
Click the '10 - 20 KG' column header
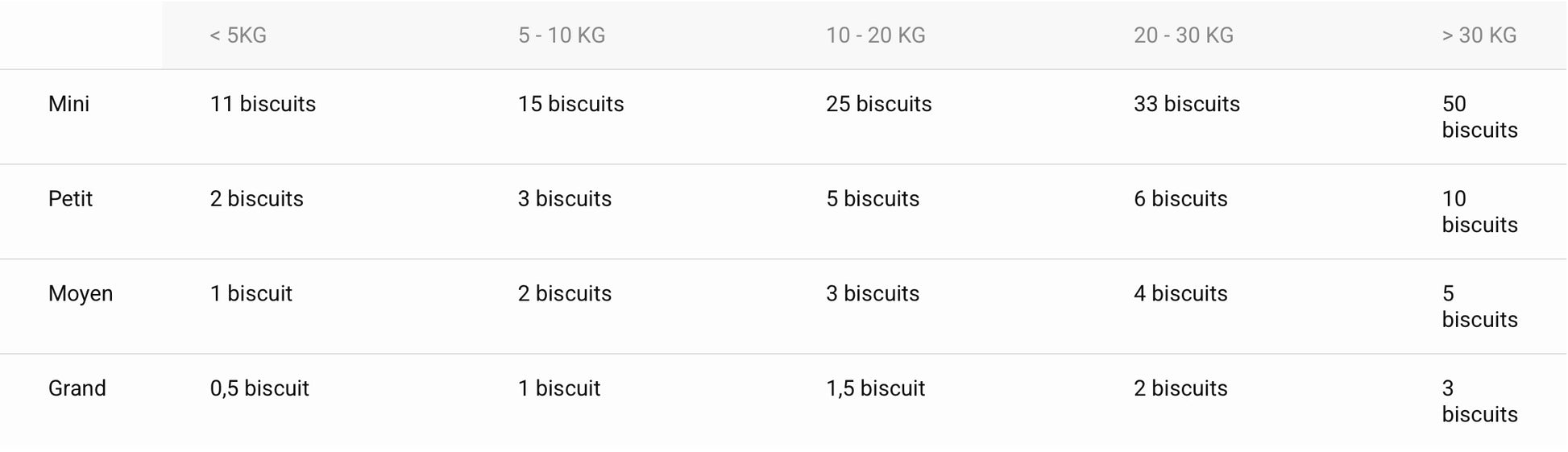(x=875, y=35)
